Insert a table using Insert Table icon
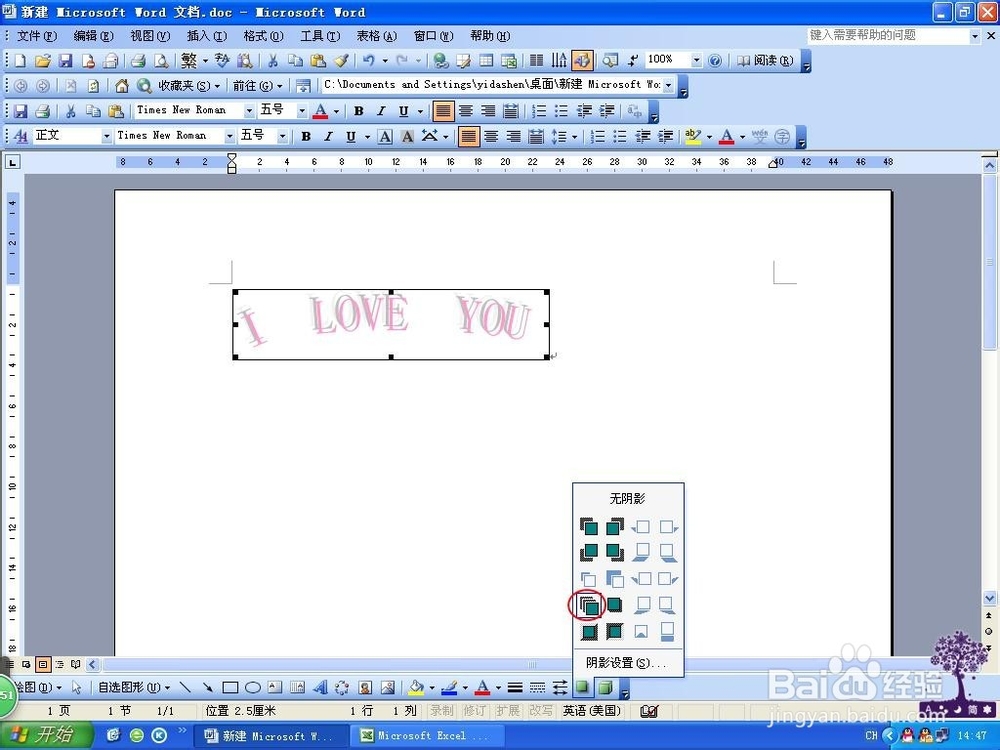1000x750 pixels. [x=486, y=61]
